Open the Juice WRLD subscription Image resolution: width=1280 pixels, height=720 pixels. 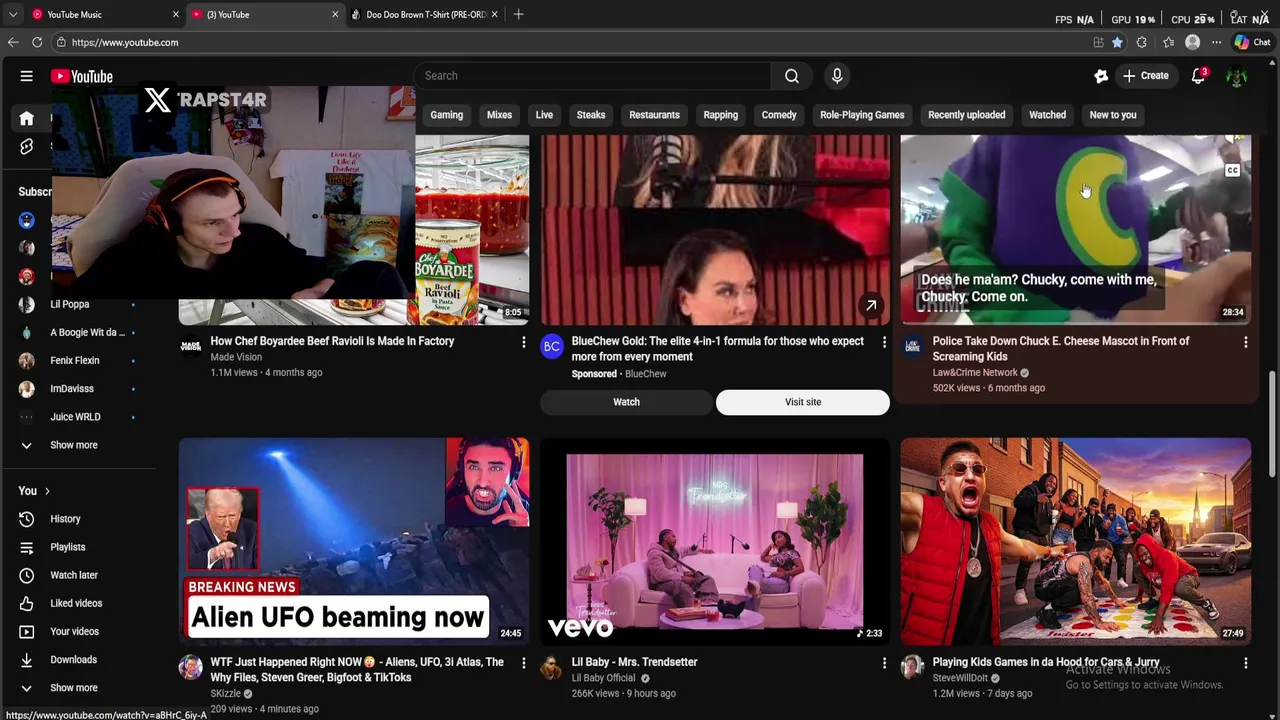77,416
